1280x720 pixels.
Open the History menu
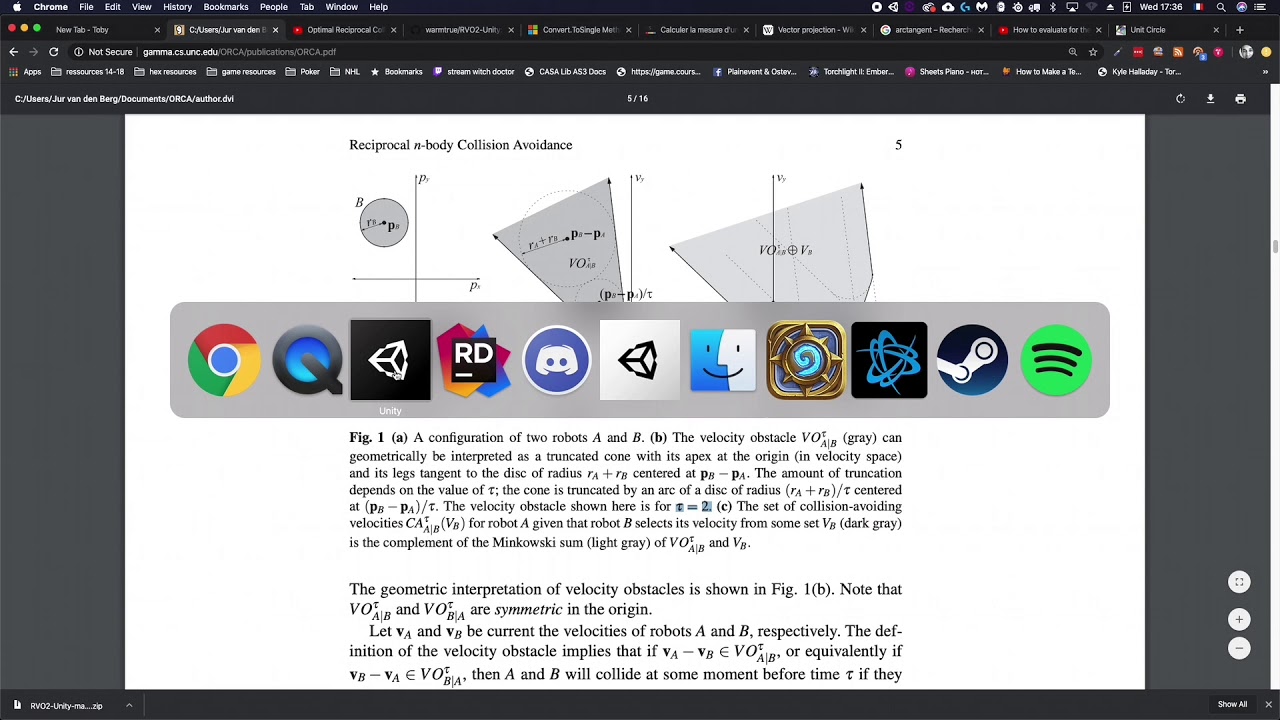tap(177, 7)
